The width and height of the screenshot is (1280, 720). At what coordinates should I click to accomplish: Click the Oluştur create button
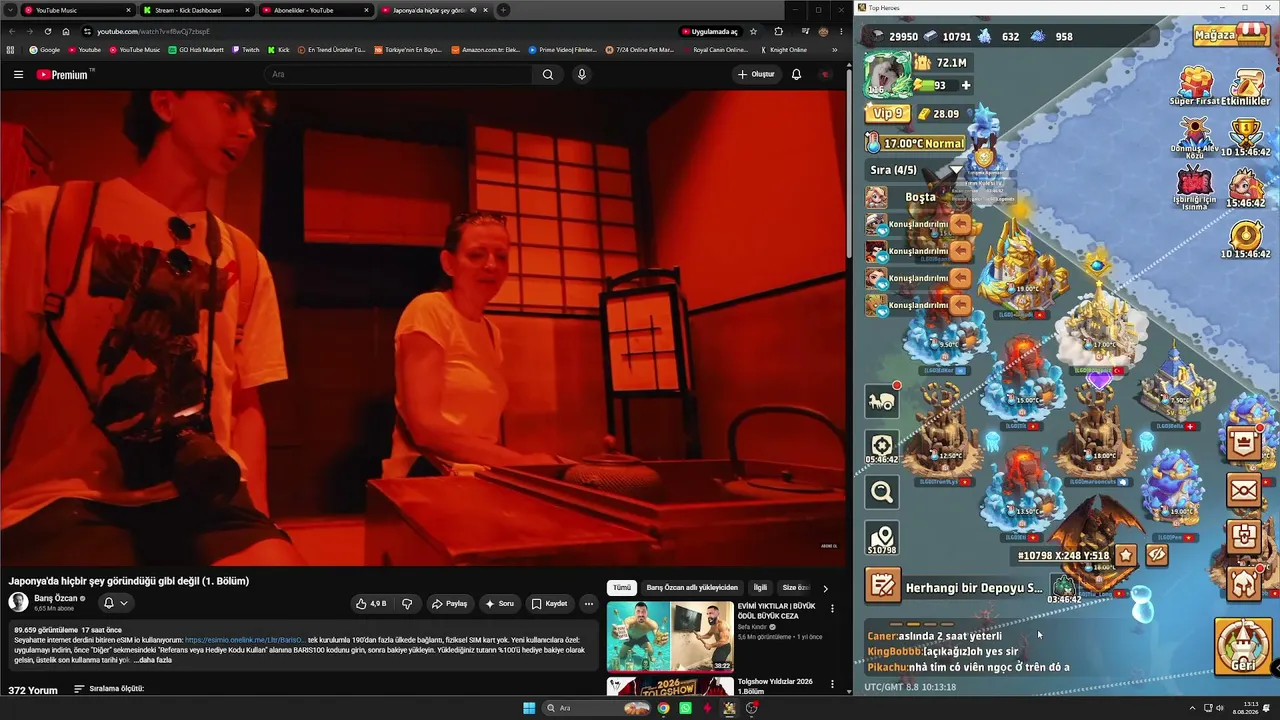point(756,74)
